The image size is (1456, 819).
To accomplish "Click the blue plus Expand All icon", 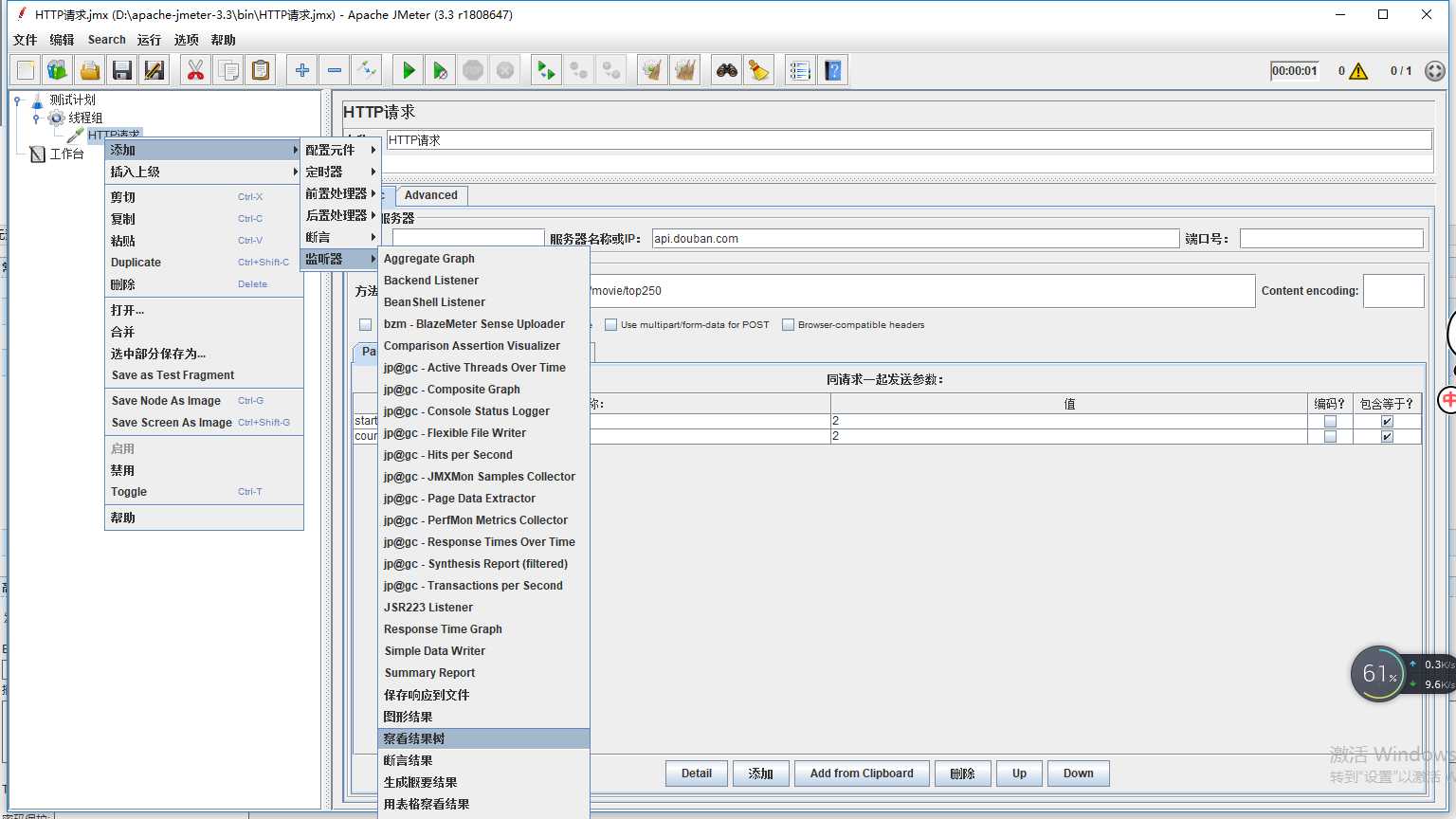I will coord(302,70).
